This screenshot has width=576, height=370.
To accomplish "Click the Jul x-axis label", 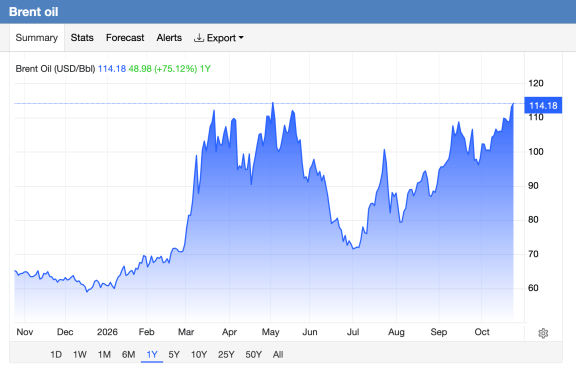I will tap(353, 332).
